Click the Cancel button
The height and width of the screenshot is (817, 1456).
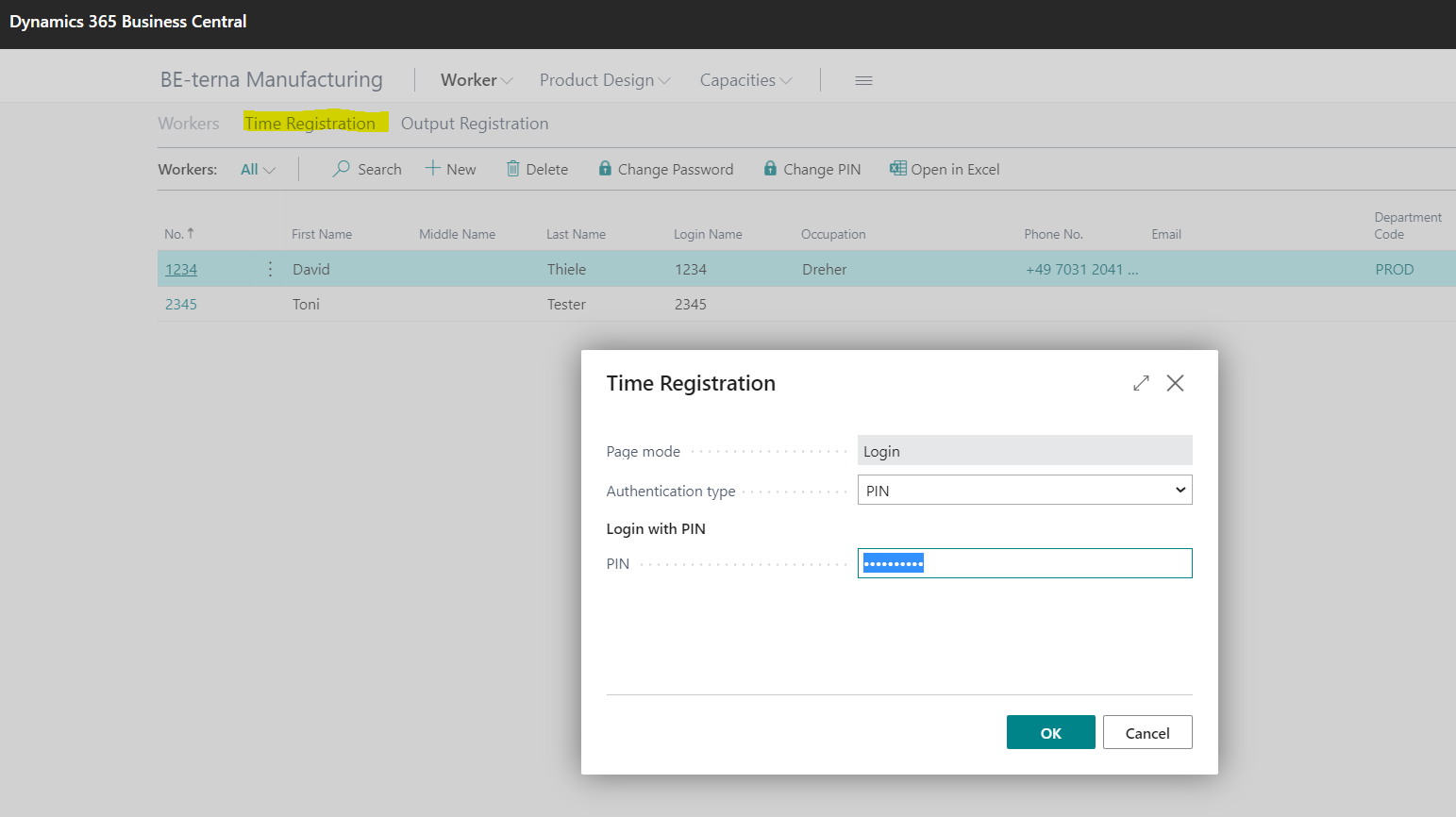[1147, 732]
